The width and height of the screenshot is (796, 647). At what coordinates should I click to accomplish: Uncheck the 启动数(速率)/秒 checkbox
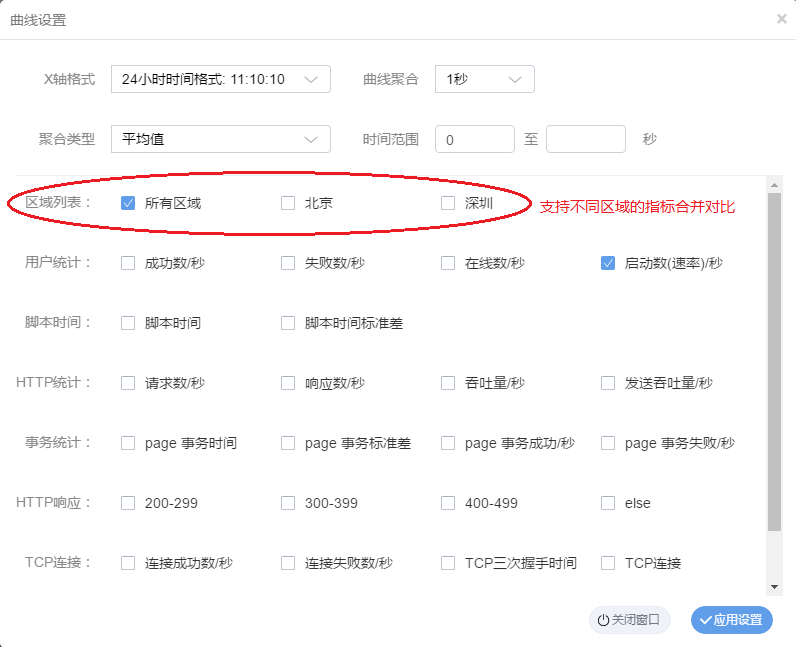(608, 263)
